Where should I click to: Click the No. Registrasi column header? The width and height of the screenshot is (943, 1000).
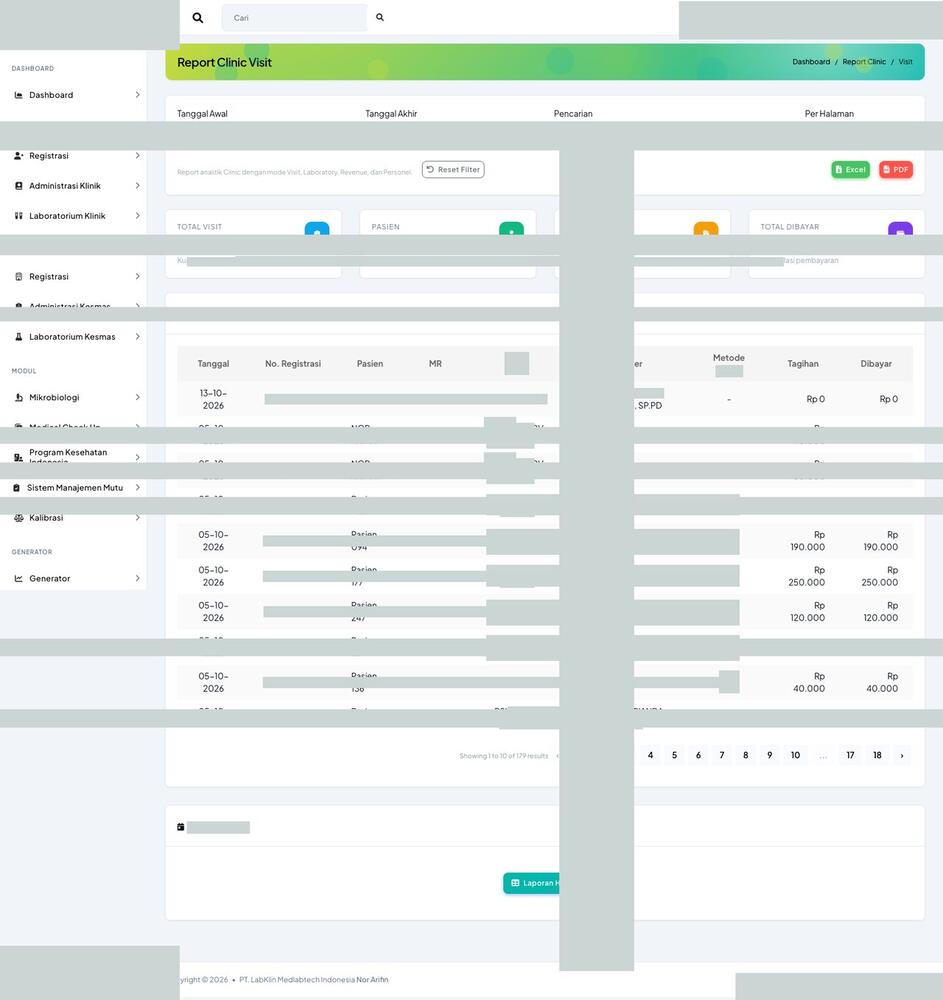[x=293, y=364]
